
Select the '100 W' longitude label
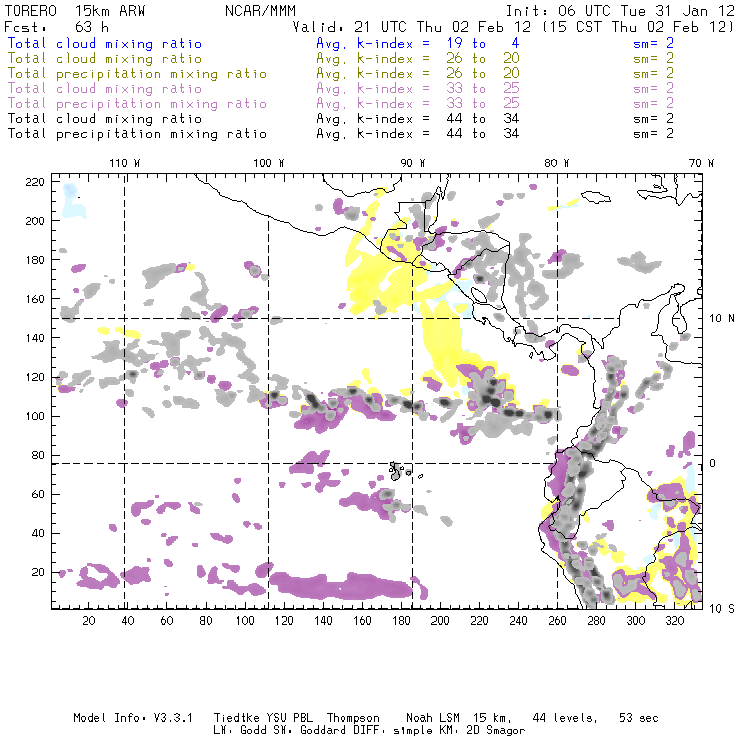pyautogui.click(x=269, y=163)
